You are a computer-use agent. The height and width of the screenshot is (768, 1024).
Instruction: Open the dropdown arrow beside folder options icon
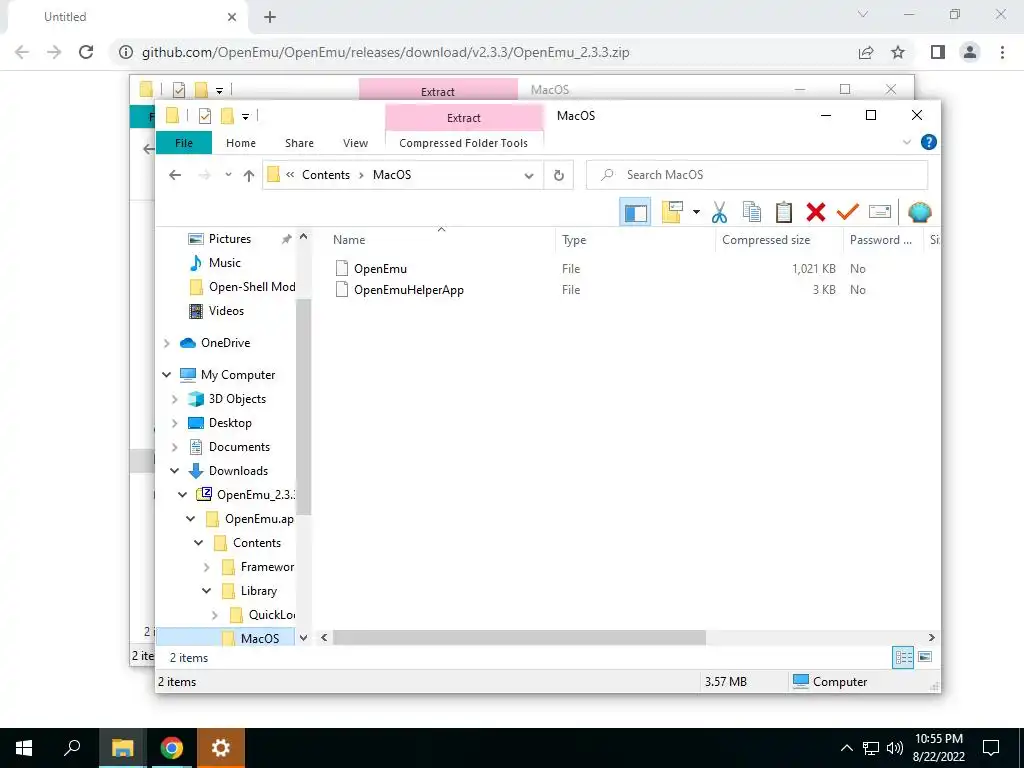696,212
